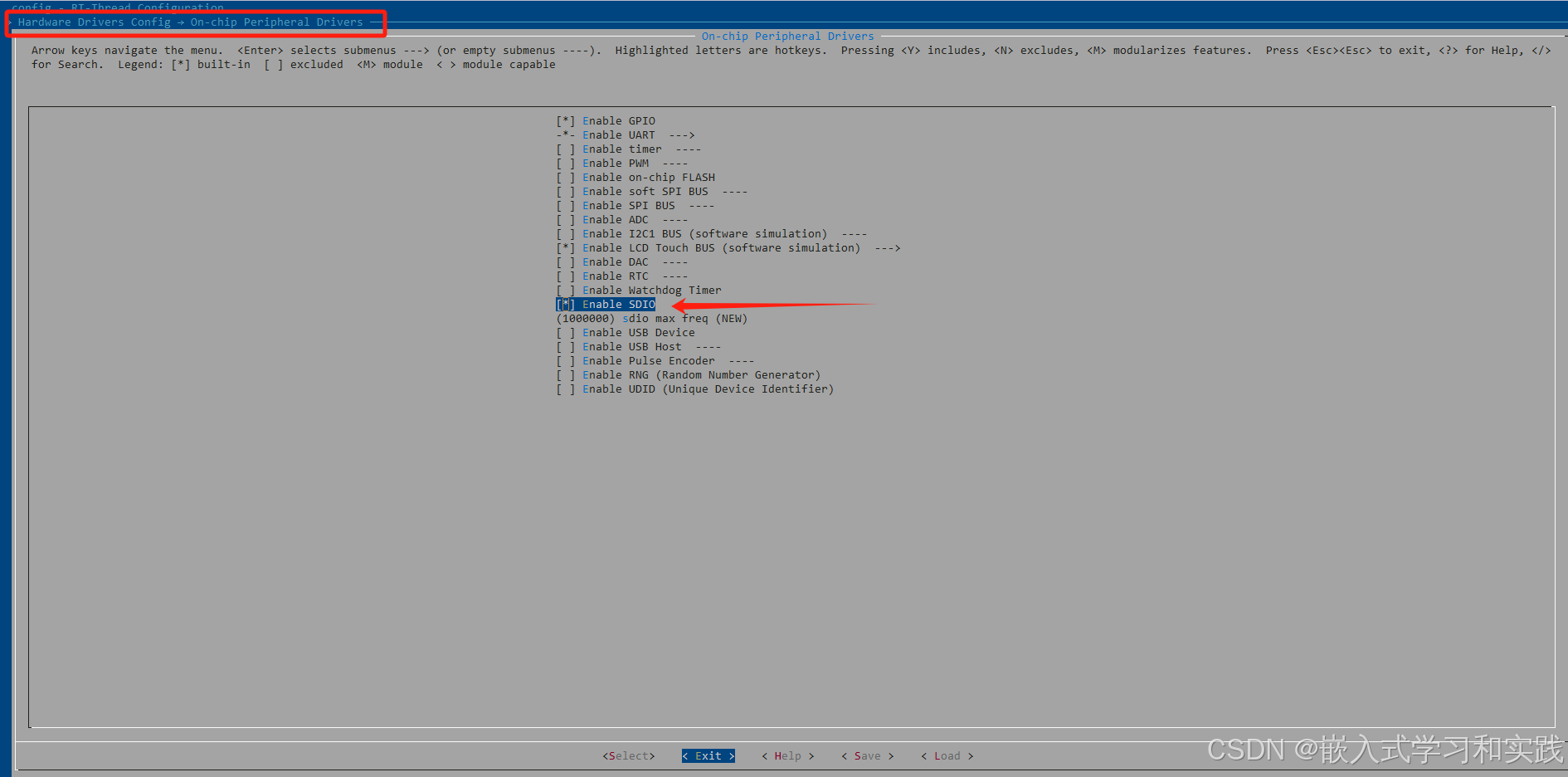Disable the highlighted Enable SDIO option

tap(606, 304)
